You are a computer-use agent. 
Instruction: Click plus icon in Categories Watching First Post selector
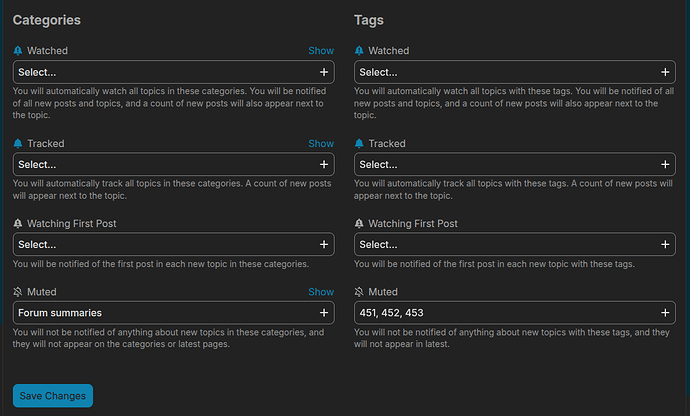(x=324, y=245)
